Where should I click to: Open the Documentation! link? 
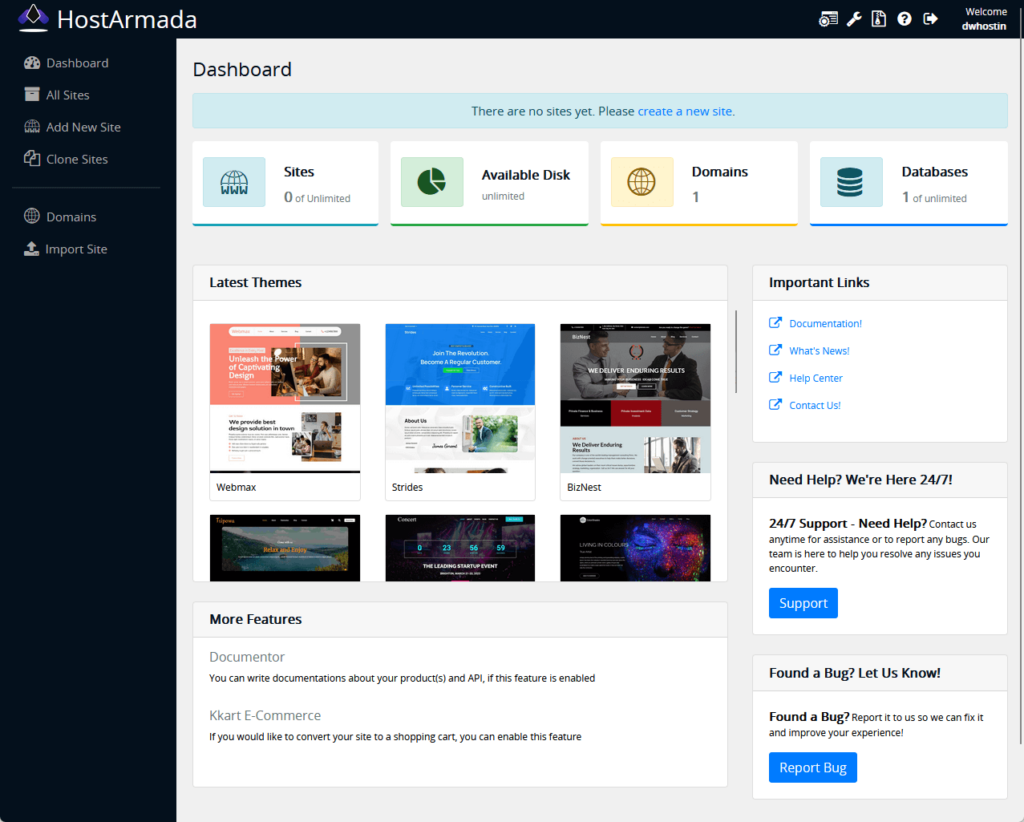(x=825, y=323)
